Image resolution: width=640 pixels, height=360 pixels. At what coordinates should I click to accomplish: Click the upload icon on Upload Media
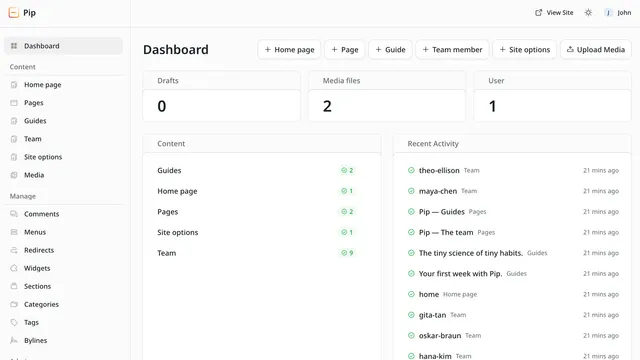click(570, 49)
